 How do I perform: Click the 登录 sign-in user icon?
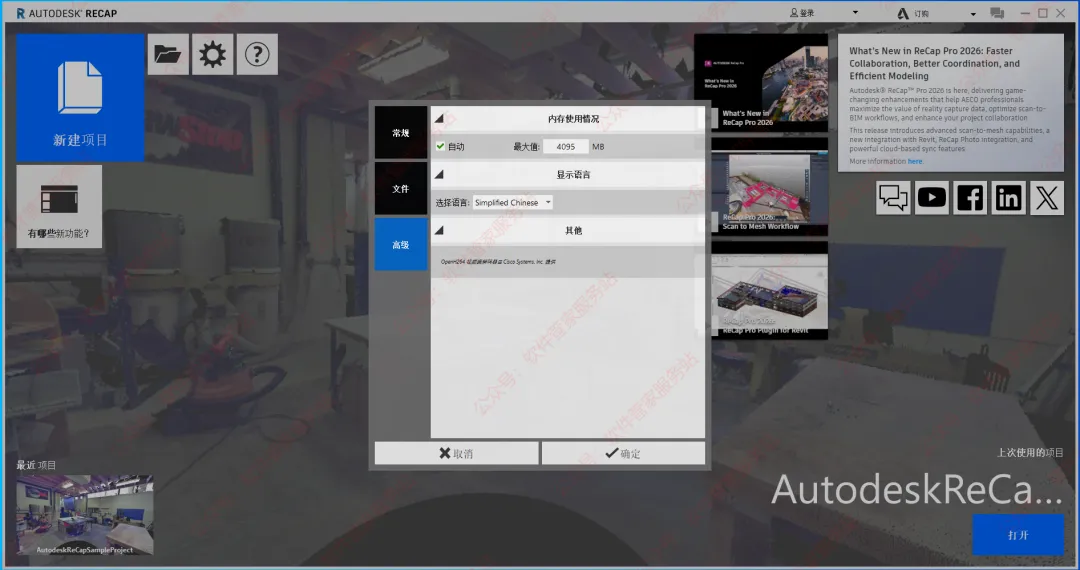click(793, 13)
